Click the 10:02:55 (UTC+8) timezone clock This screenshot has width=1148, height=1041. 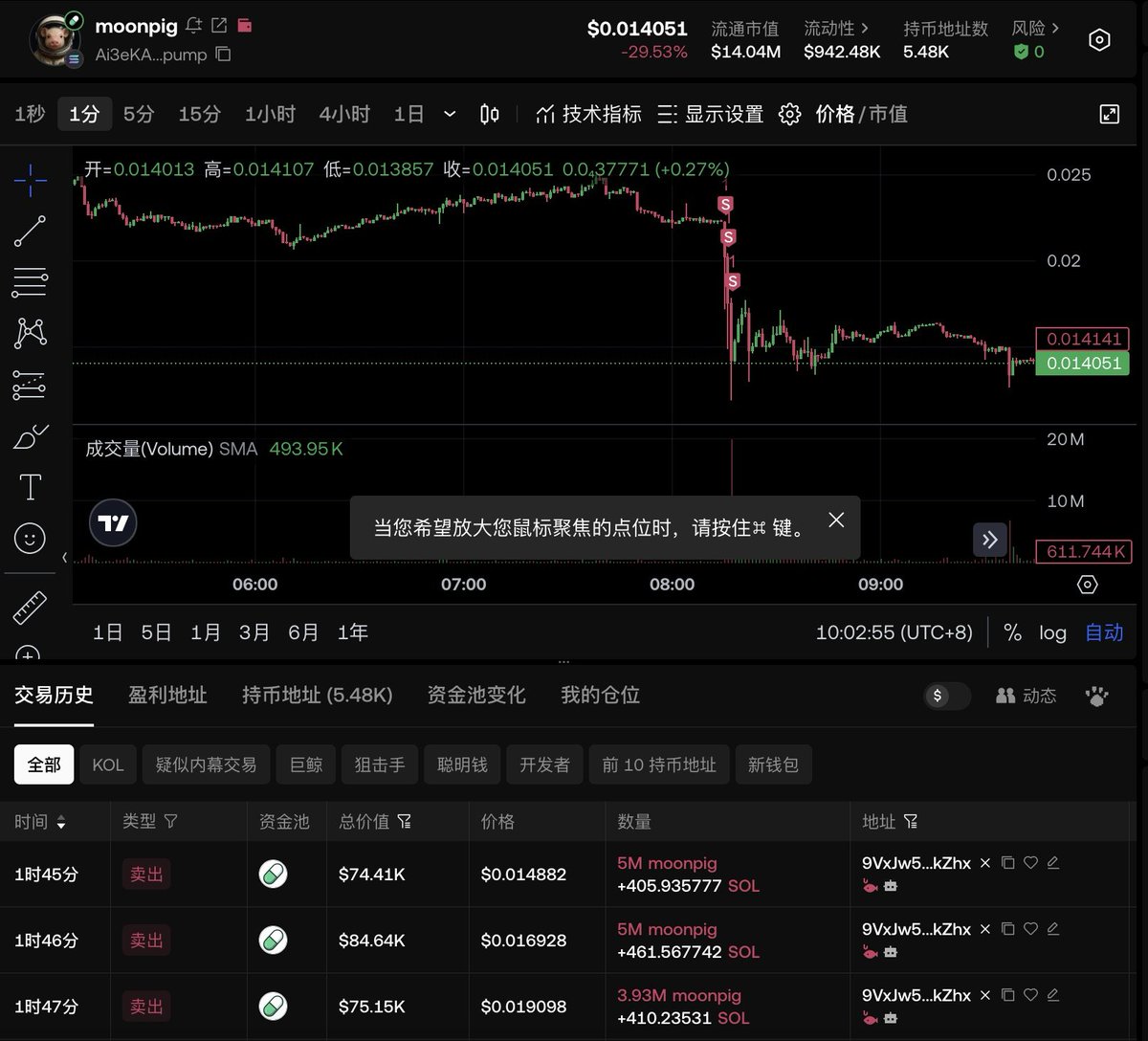894,632
